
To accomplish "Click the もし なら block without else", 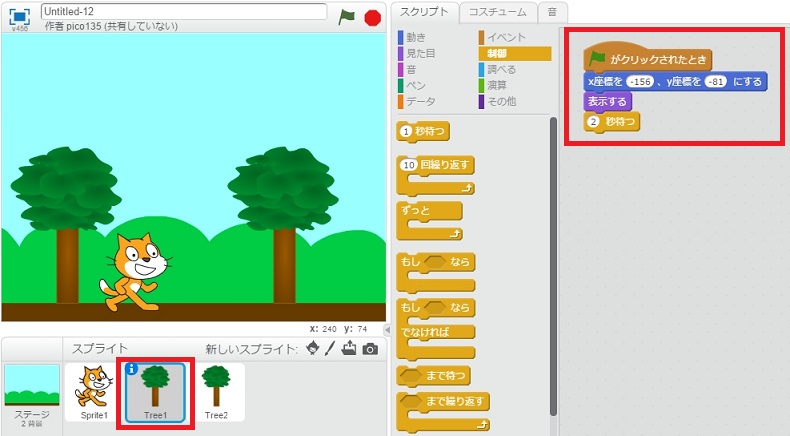I will (x=436, y=272).
